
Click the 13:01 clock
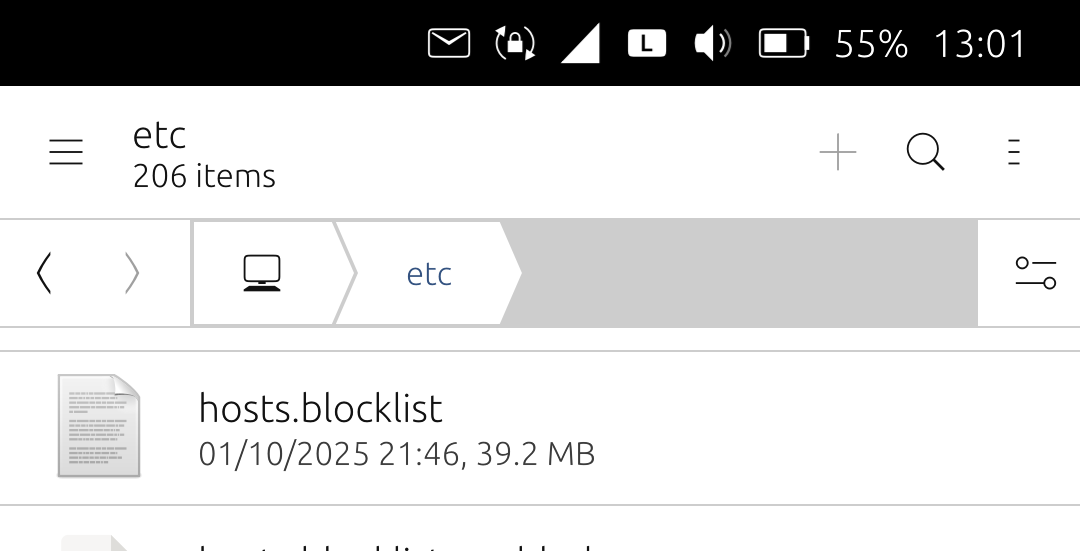(x=979, y=44)
